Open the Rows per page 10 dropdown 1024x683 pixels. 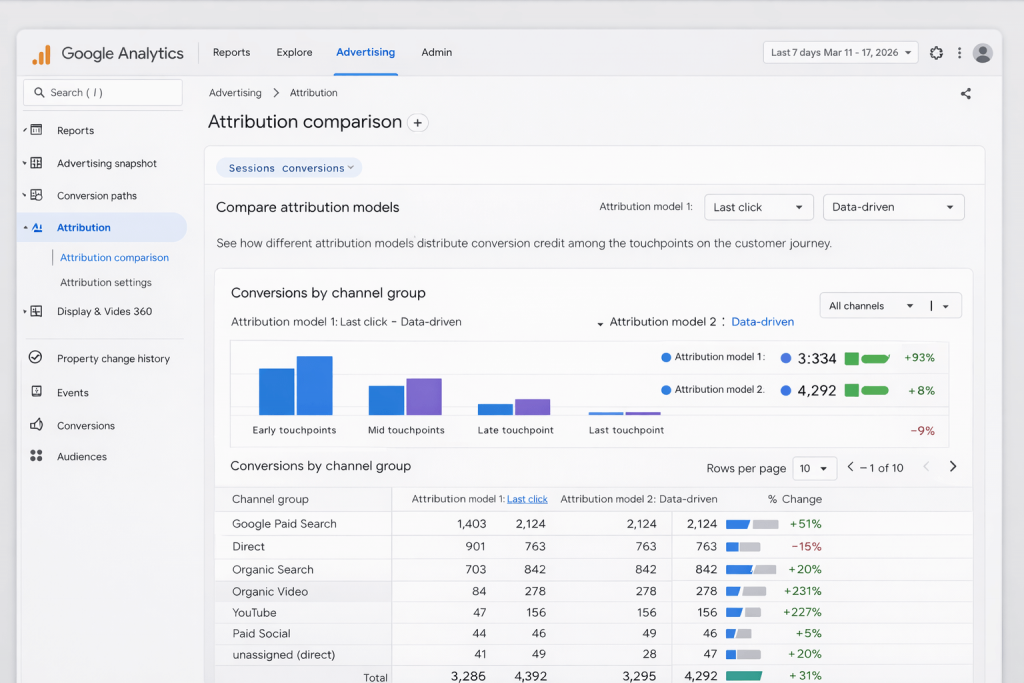[x=814, y=468]
